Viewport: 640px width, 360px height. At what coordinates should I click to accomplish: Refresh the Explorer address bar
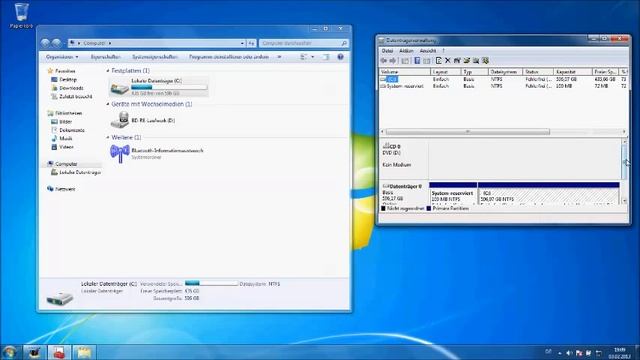click(x=251, y=43)
